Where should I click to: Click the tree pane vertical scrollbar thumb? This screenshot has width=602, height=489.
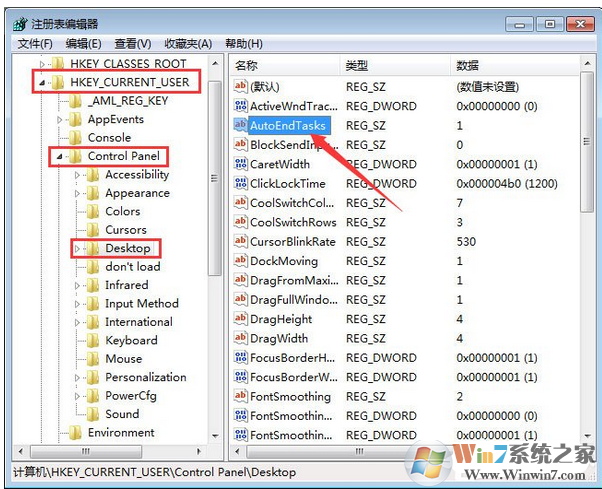click(x=215, y=178)
